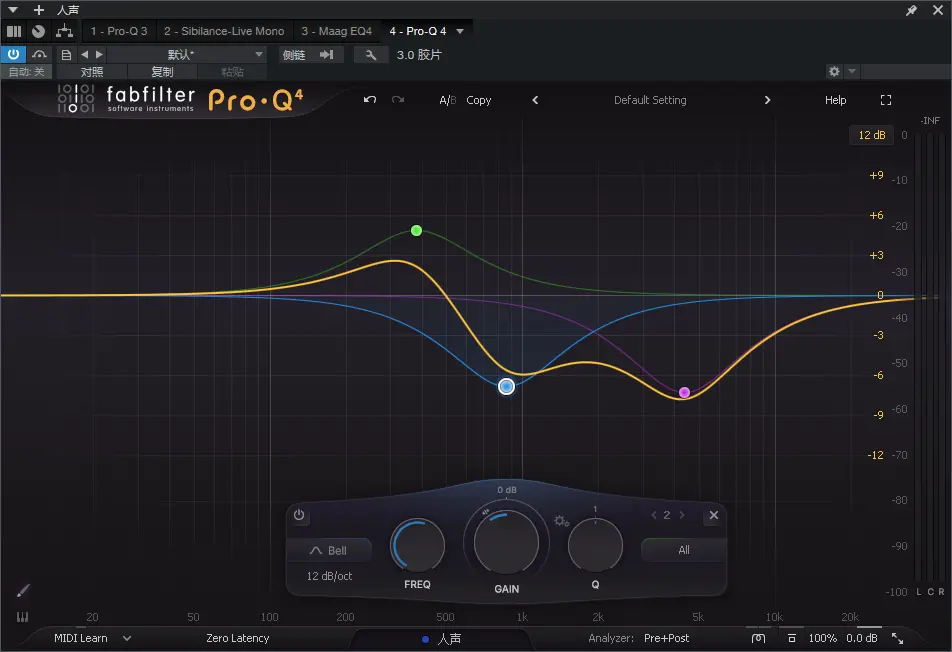
Task: Click the 复制 copy button
Action: [162, 72]
